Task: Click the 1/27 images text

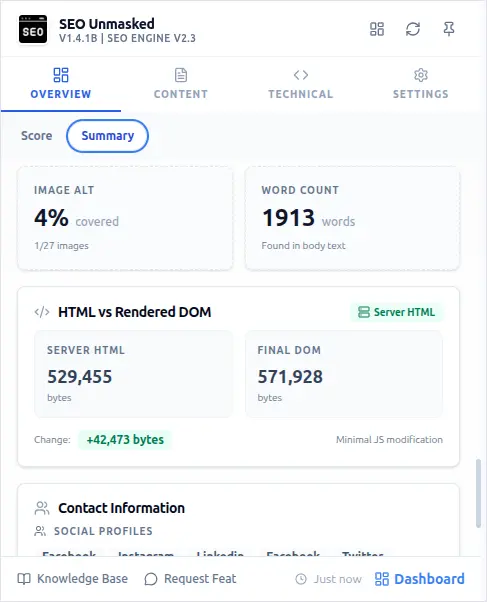Action: tap(61, 246)
